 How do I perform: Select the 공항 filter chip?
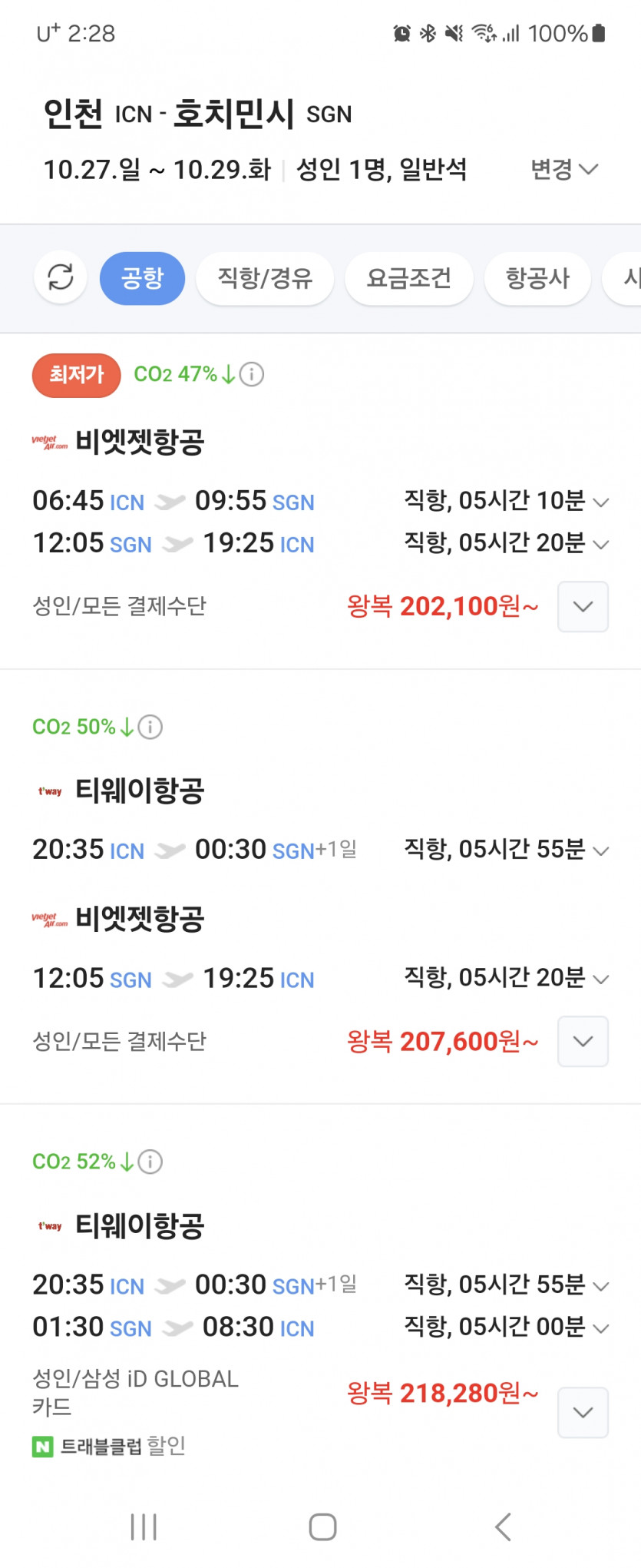[142, 278]
